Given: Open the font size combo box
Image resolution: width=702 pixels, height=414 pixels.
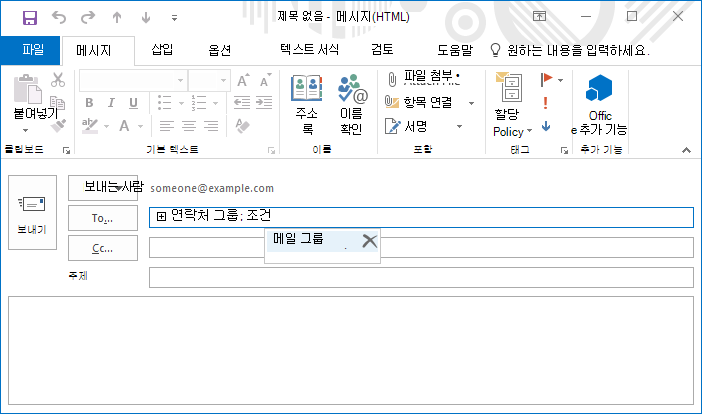Looking at the screenshot, I should [209, 81].
